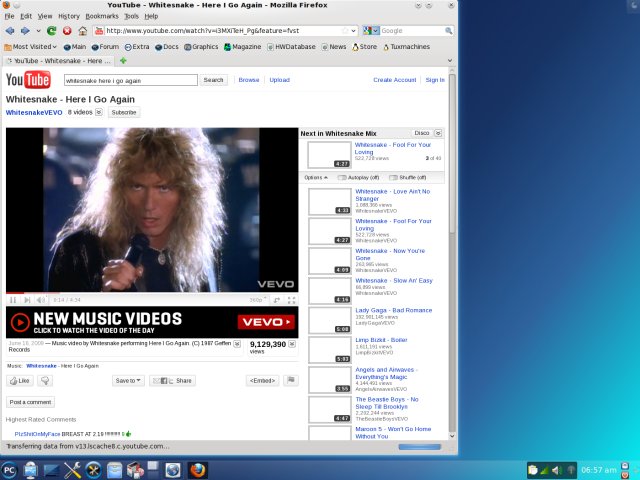Click the thumbs-down dislike icon
The height and width of the screenshot is (480, 640).
[x=45, y=381]
